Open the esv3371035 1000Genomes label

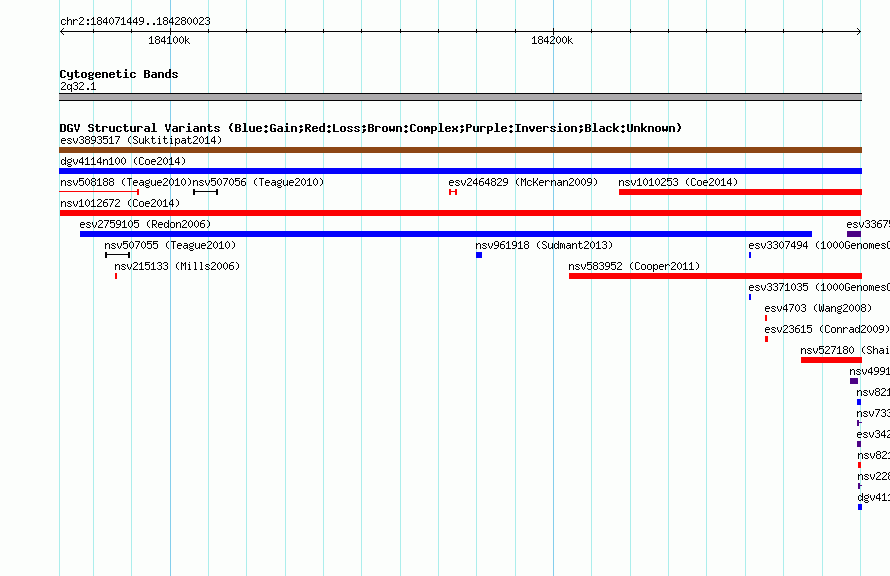pos(818,287)
